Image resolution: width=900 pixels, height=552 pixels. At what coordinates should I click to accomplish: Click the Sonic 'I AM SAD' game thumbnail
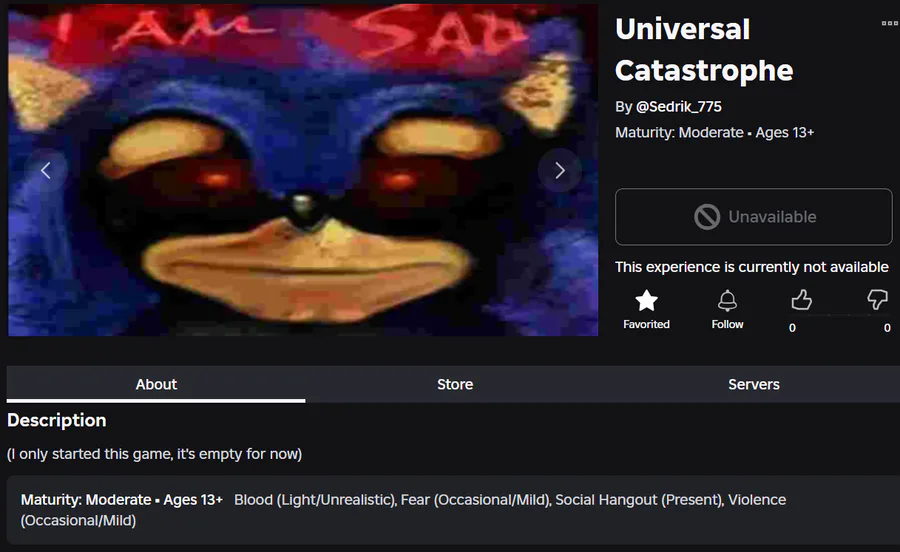tap(303, 170)
